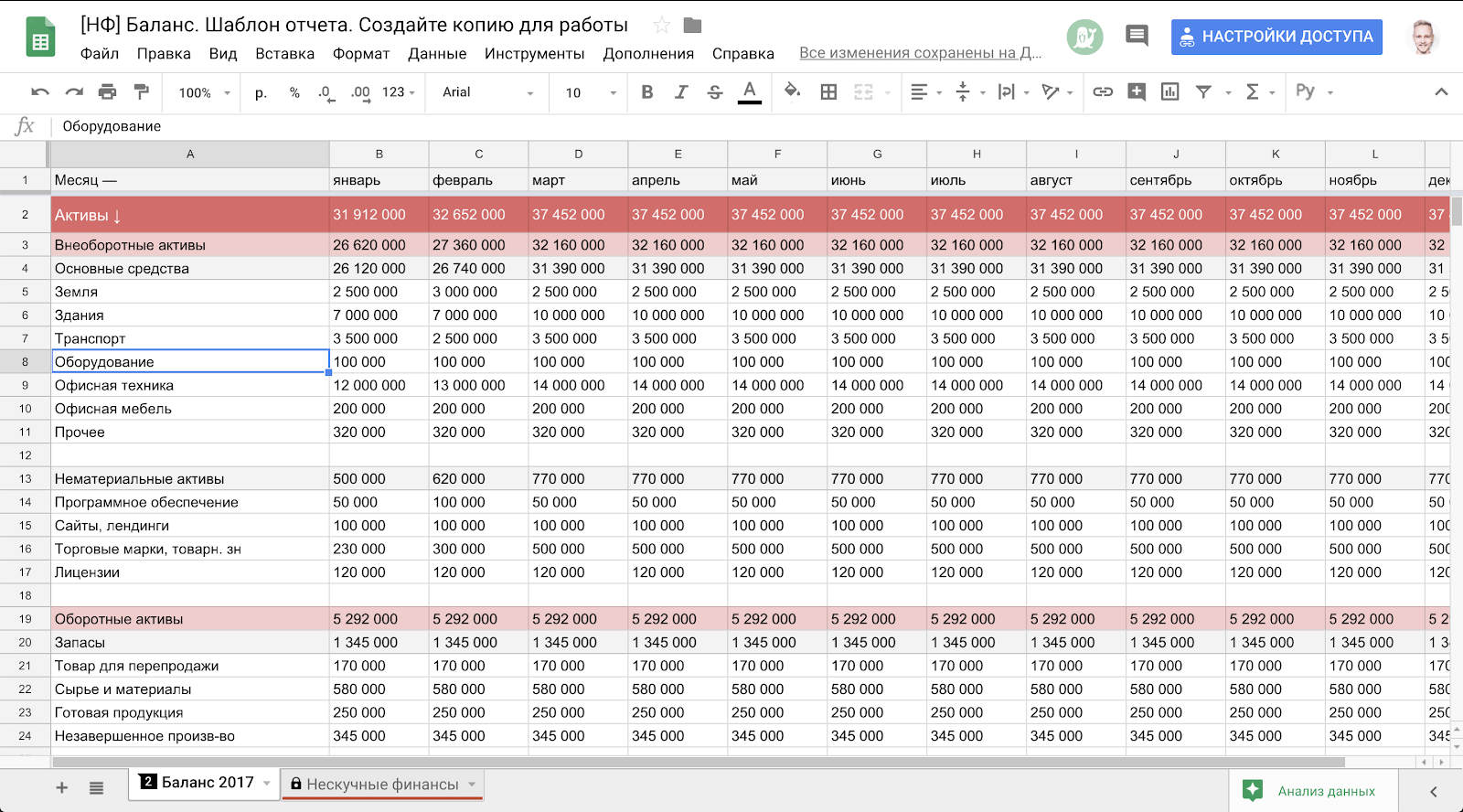Print the spreadsheet using the printer icon
1463x812 pixels.
click(108, 92)
